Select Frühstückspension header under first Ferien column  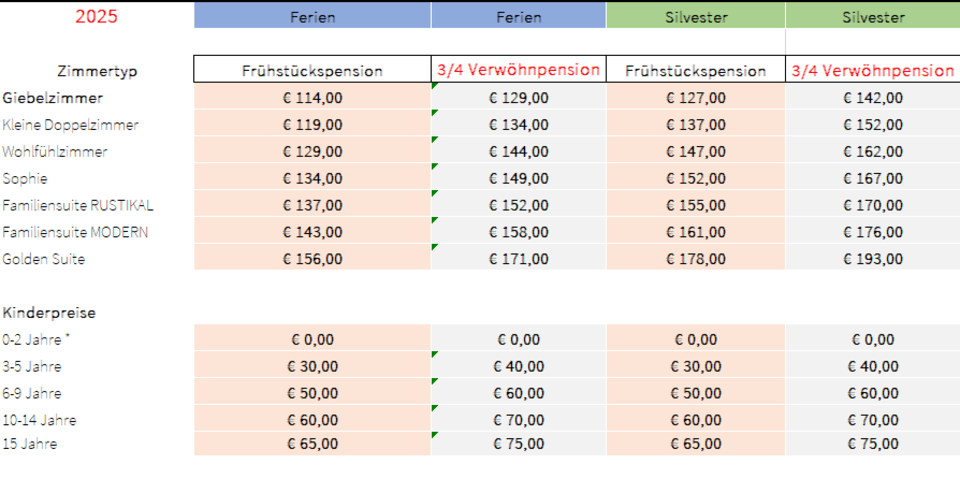(312, 71)
